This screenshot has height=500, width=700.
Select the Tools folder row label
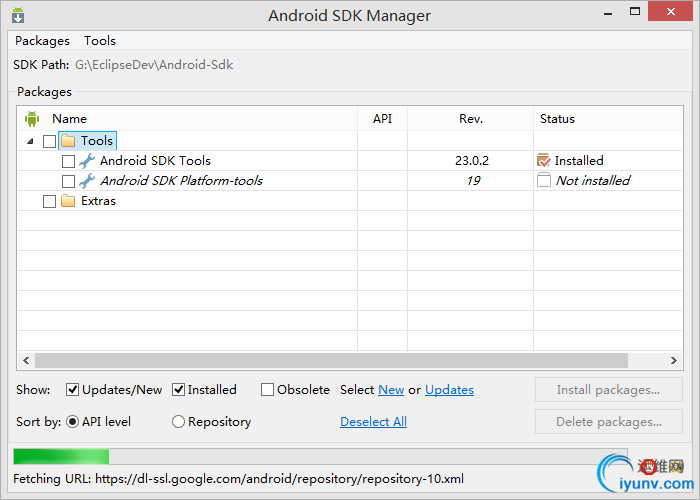pyautogui.click(x=97, y=141)
